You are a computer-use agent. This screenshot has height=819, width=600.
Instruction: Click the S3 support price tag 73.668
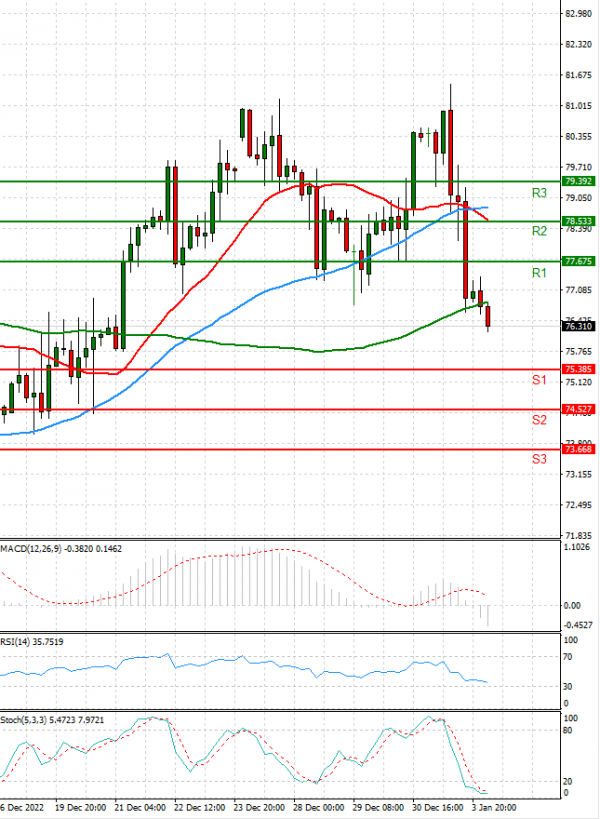point(578,449)
